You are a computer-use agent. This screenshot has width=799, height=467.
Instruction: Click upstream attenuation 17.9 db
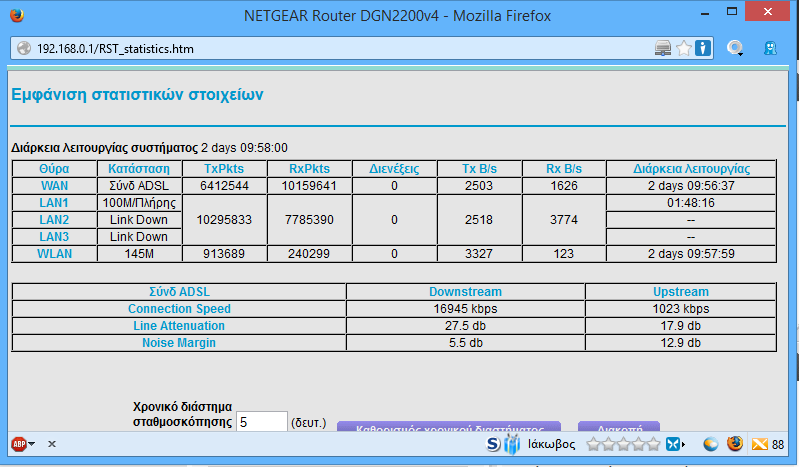click(x=681, y=326)
